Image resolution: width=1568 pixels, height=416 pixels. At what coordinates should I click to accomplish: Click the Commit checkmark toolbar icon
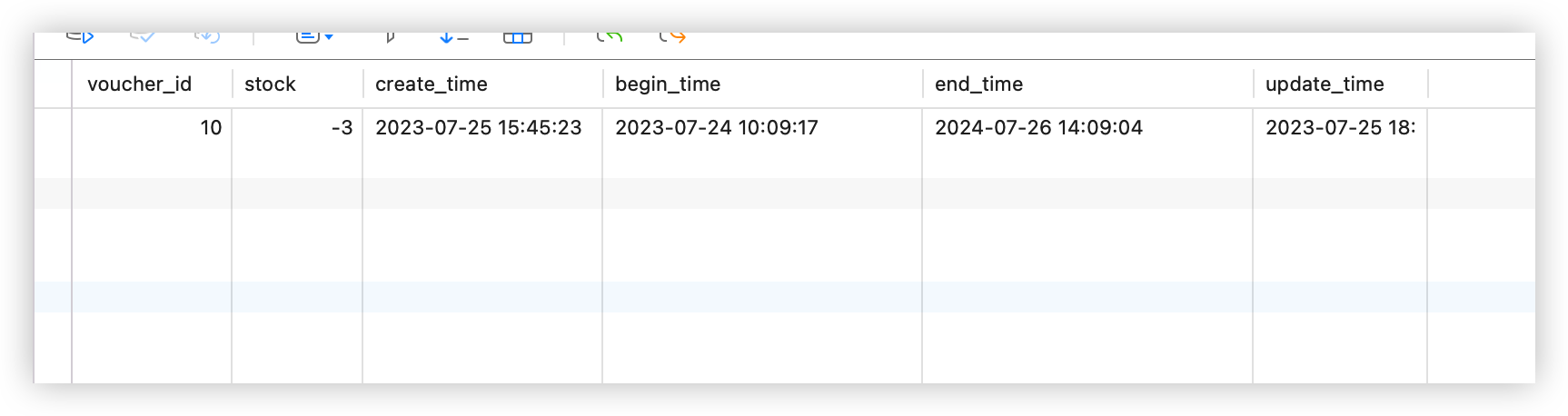(x=143, y=36)
